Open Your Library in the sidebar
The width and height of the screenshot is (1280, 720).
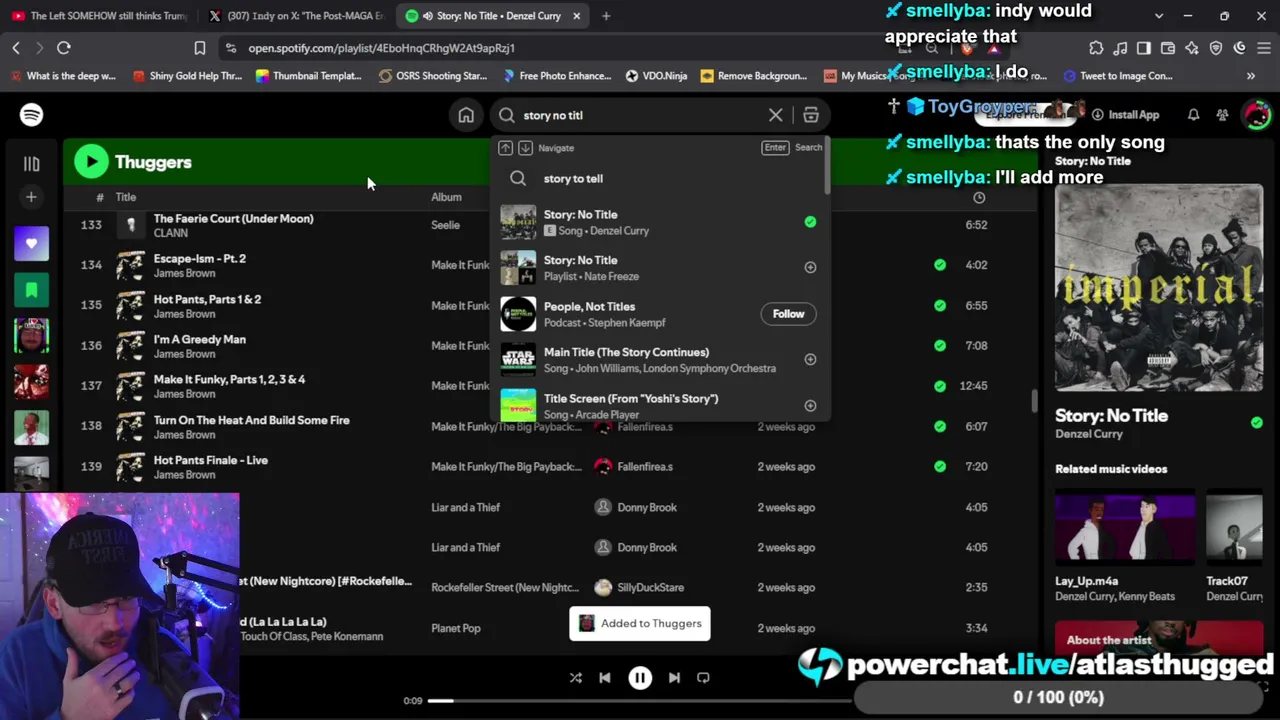pyautogui.click(x=31, y=163)
